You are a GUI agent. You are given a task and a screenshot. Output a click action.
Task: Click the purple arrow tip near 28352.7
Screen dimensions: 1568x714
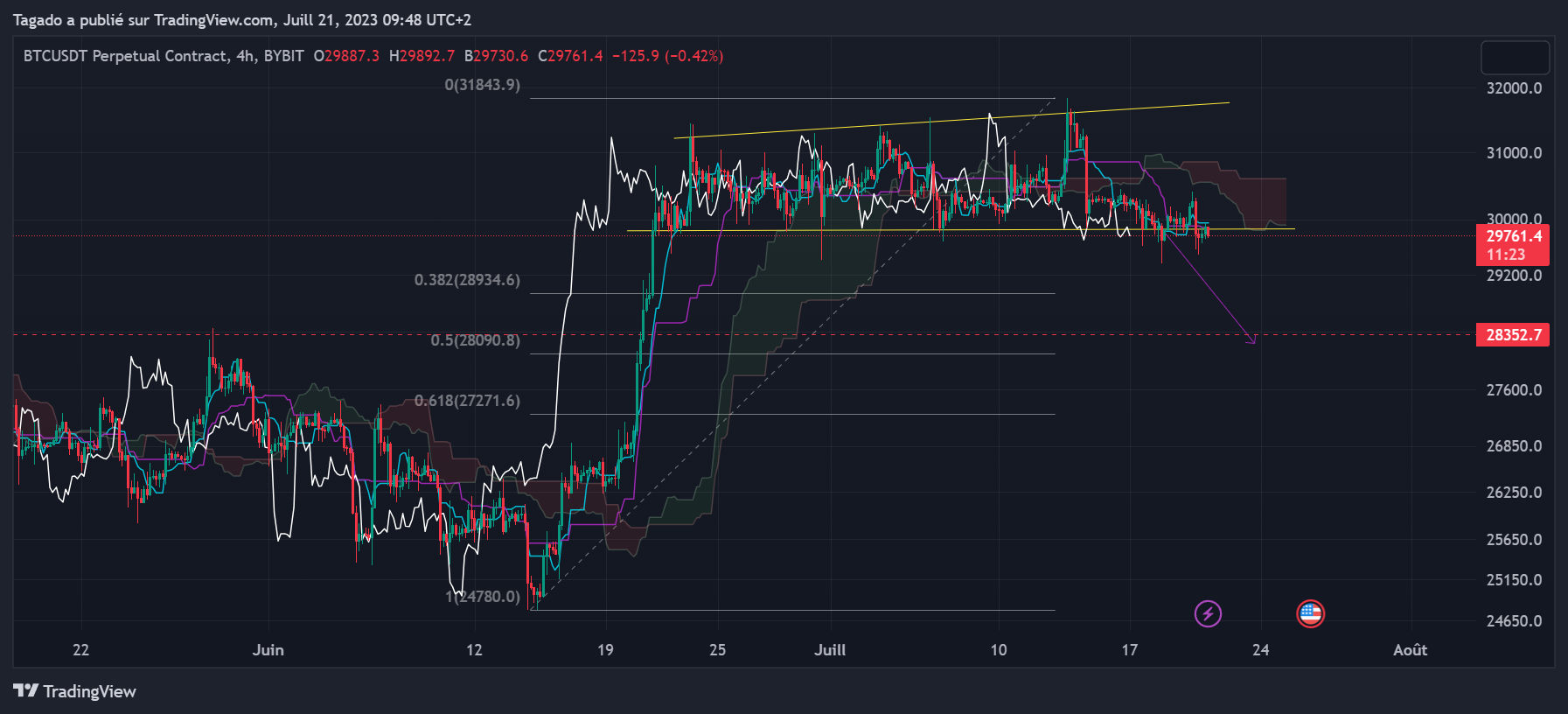pyautogui.click(x=1254, y=341)
